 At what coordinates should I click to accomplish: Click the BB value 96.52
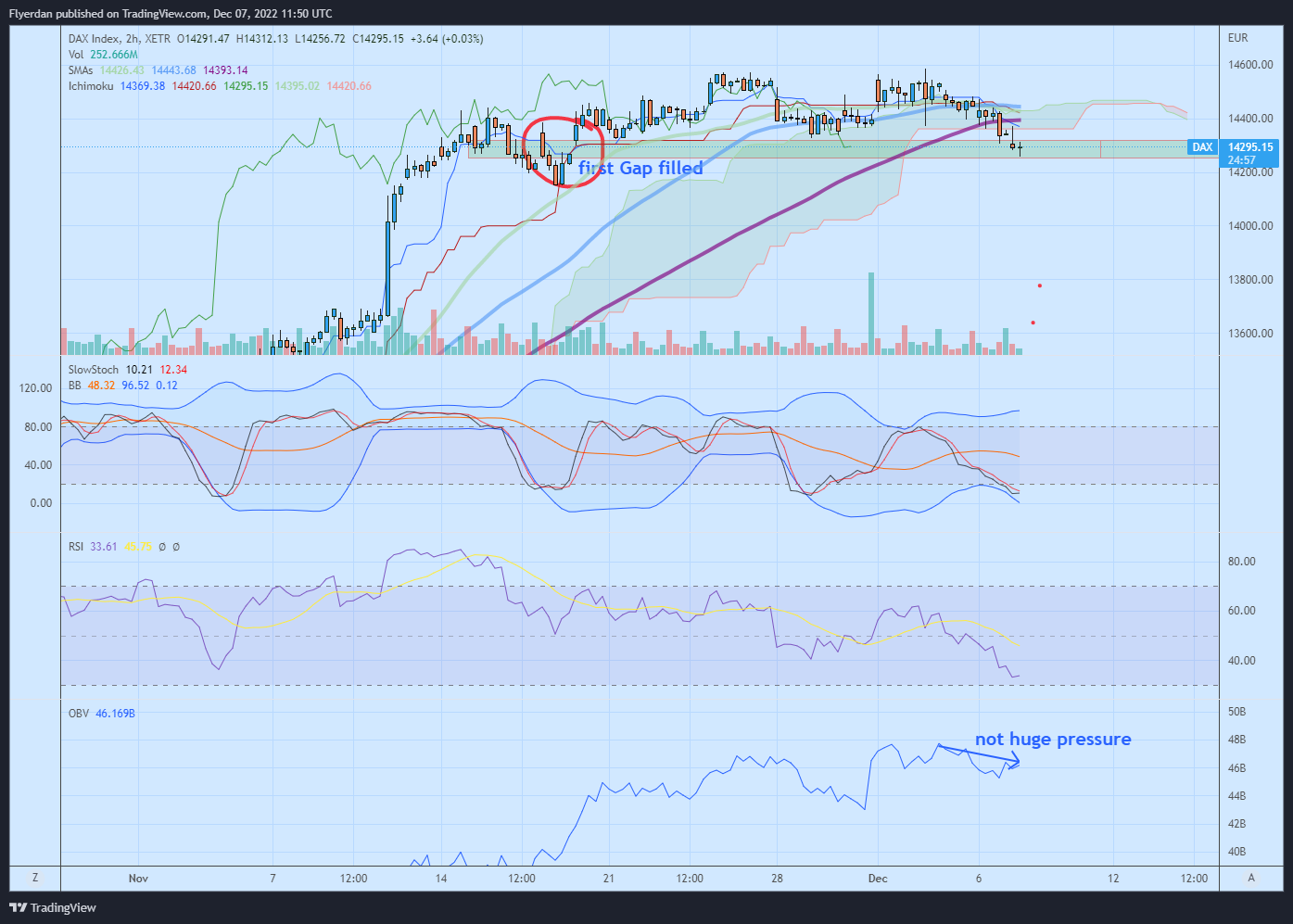click(135, 386)
